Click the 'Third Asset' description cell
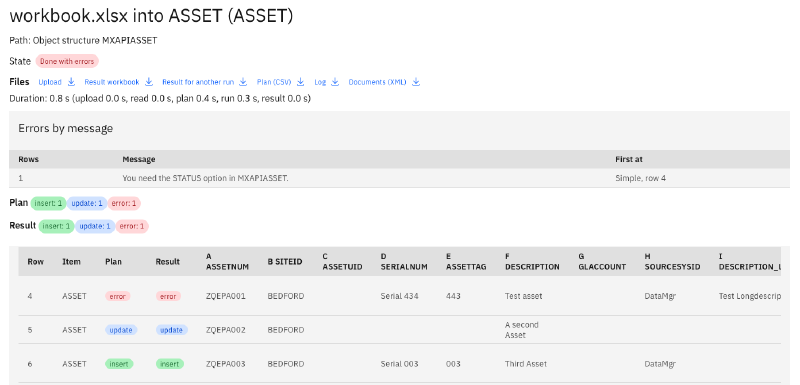Image resolution: width=800 pixels, height=385 pixels. coord(526,364)
